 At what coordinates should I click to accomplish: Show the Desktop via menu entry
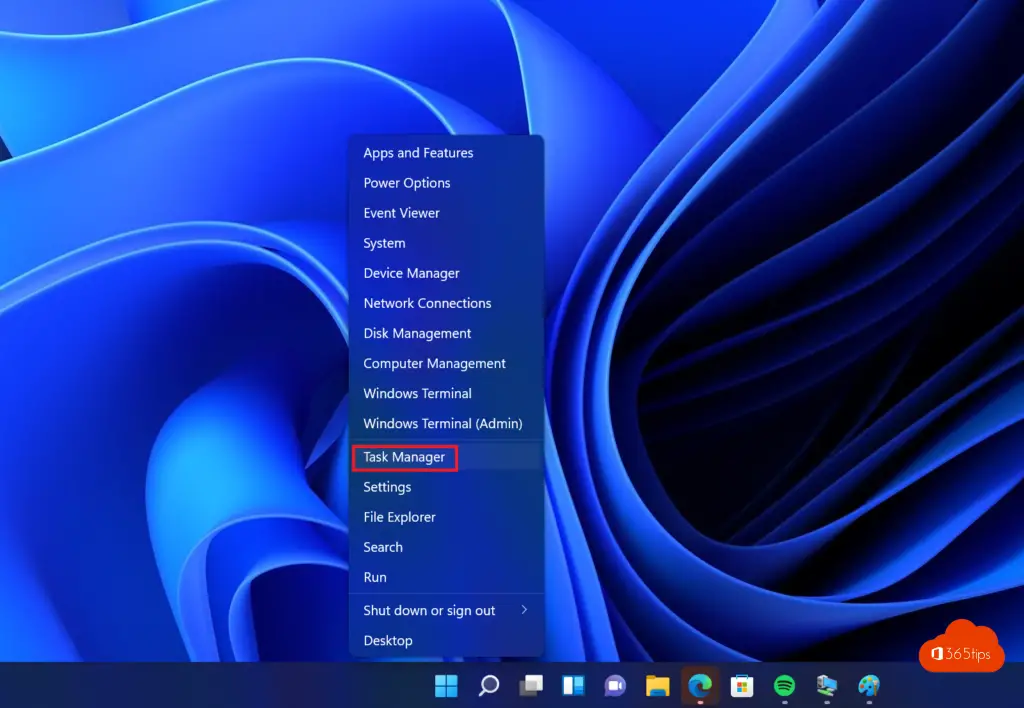coord(388,640)
